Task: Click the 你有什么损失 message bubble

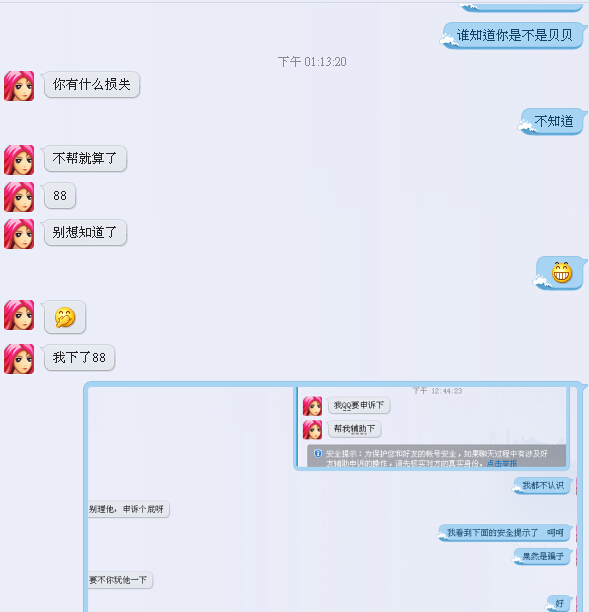Action: [92, 84]
